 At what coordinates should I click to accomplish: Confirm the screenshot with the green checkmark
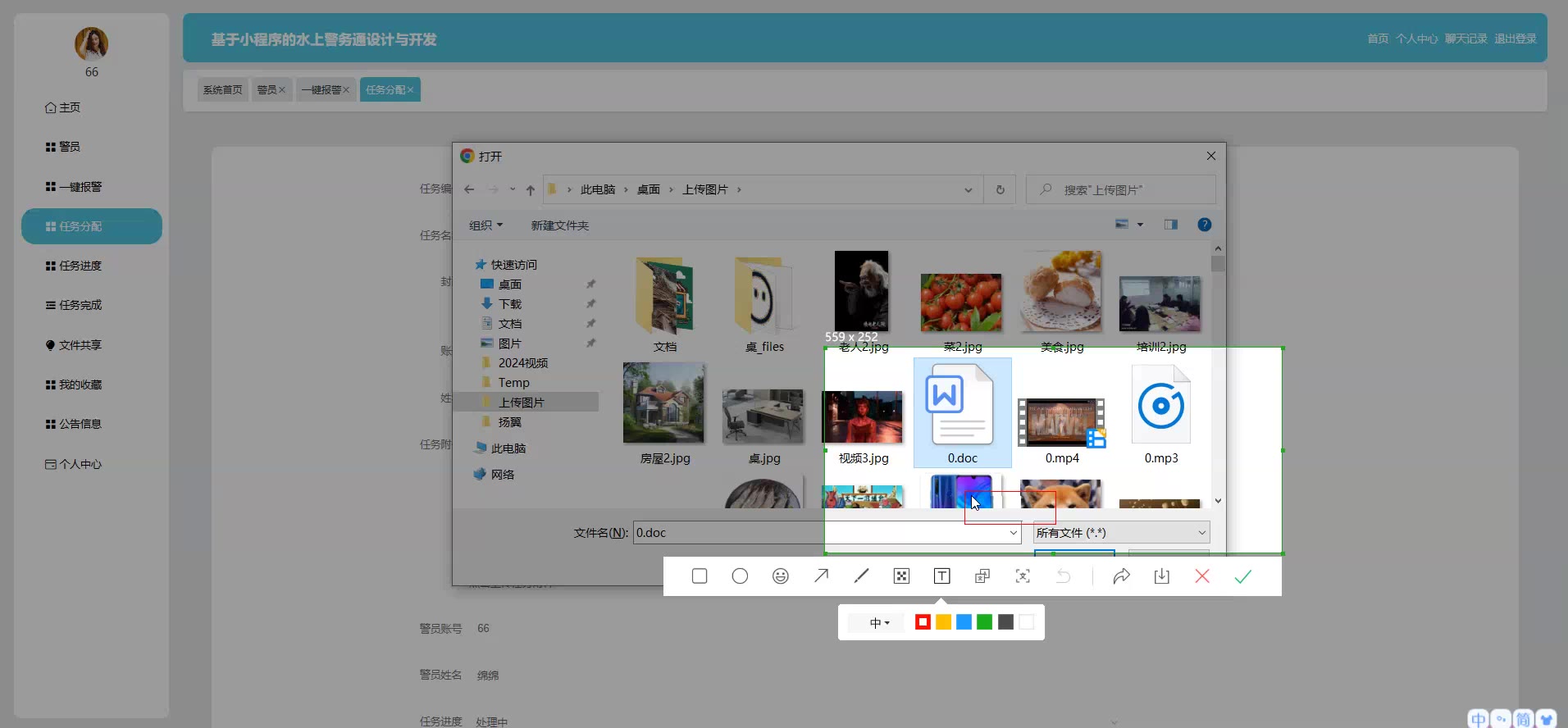click(1242, 576)
